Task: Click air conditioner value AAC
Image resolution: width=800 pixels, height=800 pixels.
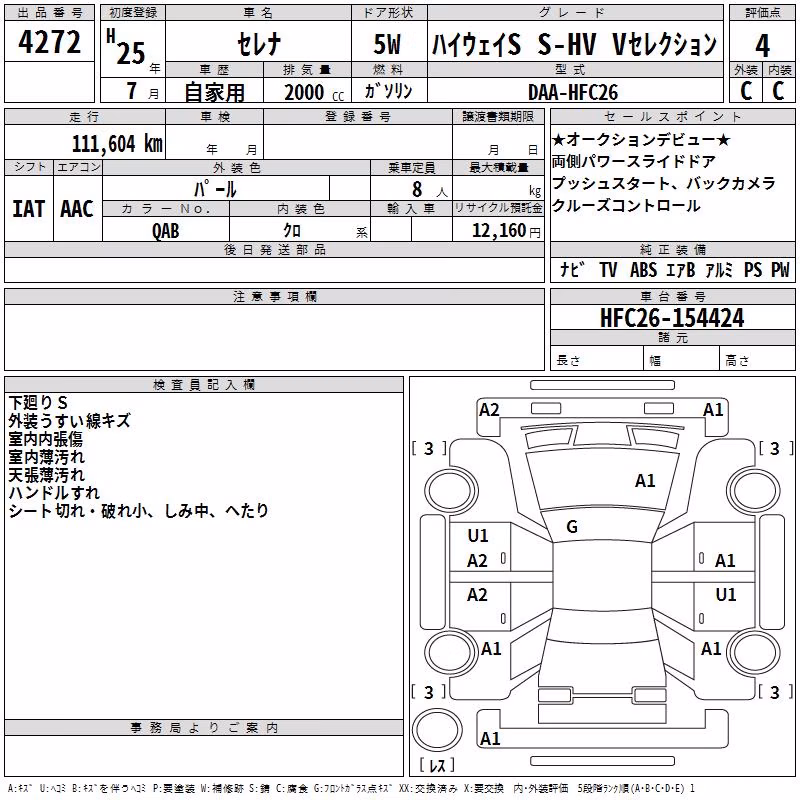Action: point(77,209)
